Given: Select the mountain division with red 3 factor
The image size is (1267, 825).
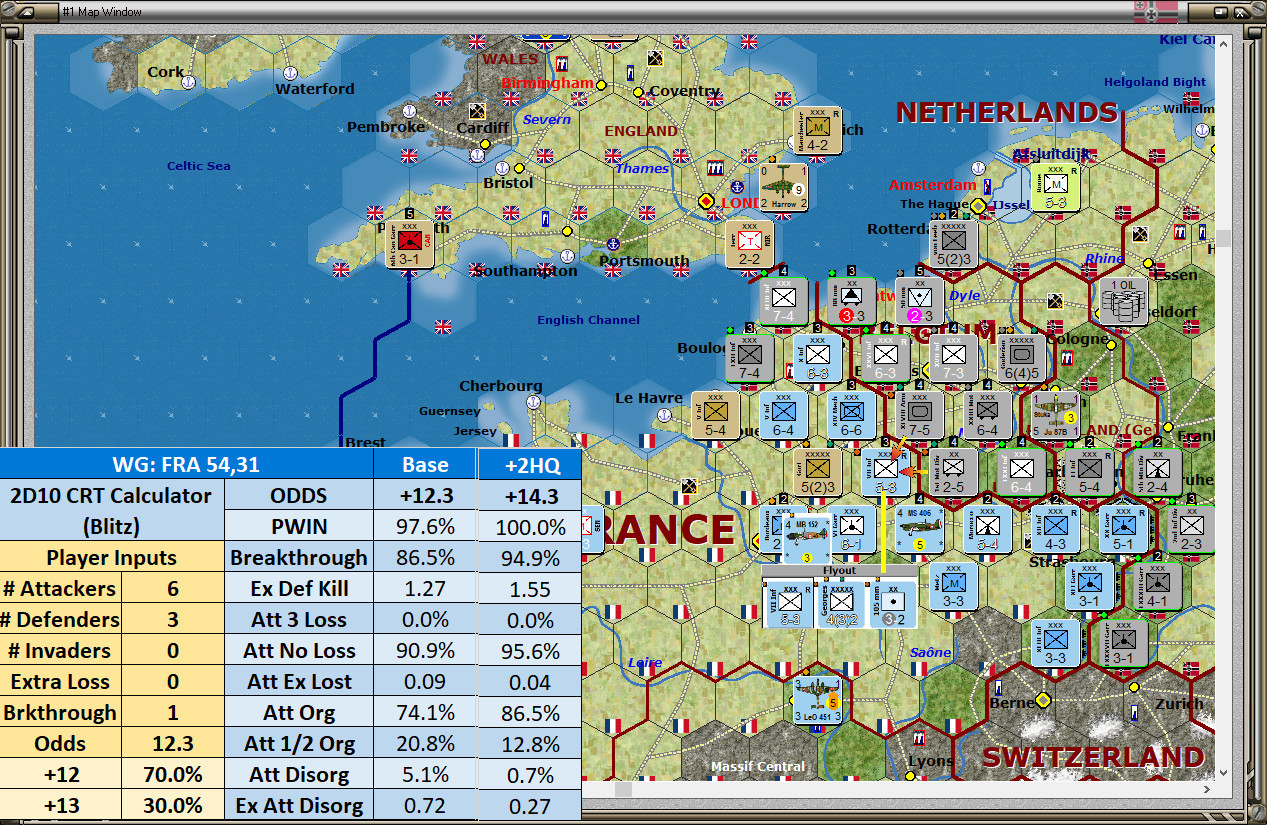Looking at the screenshot, I should click(x=851, y=301).
